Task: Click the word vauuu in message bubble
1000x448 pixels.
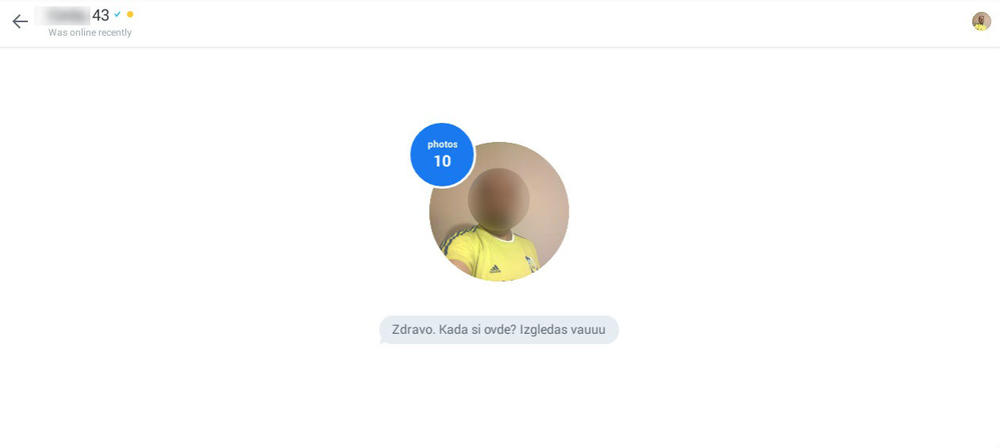Action: point(586,331)
